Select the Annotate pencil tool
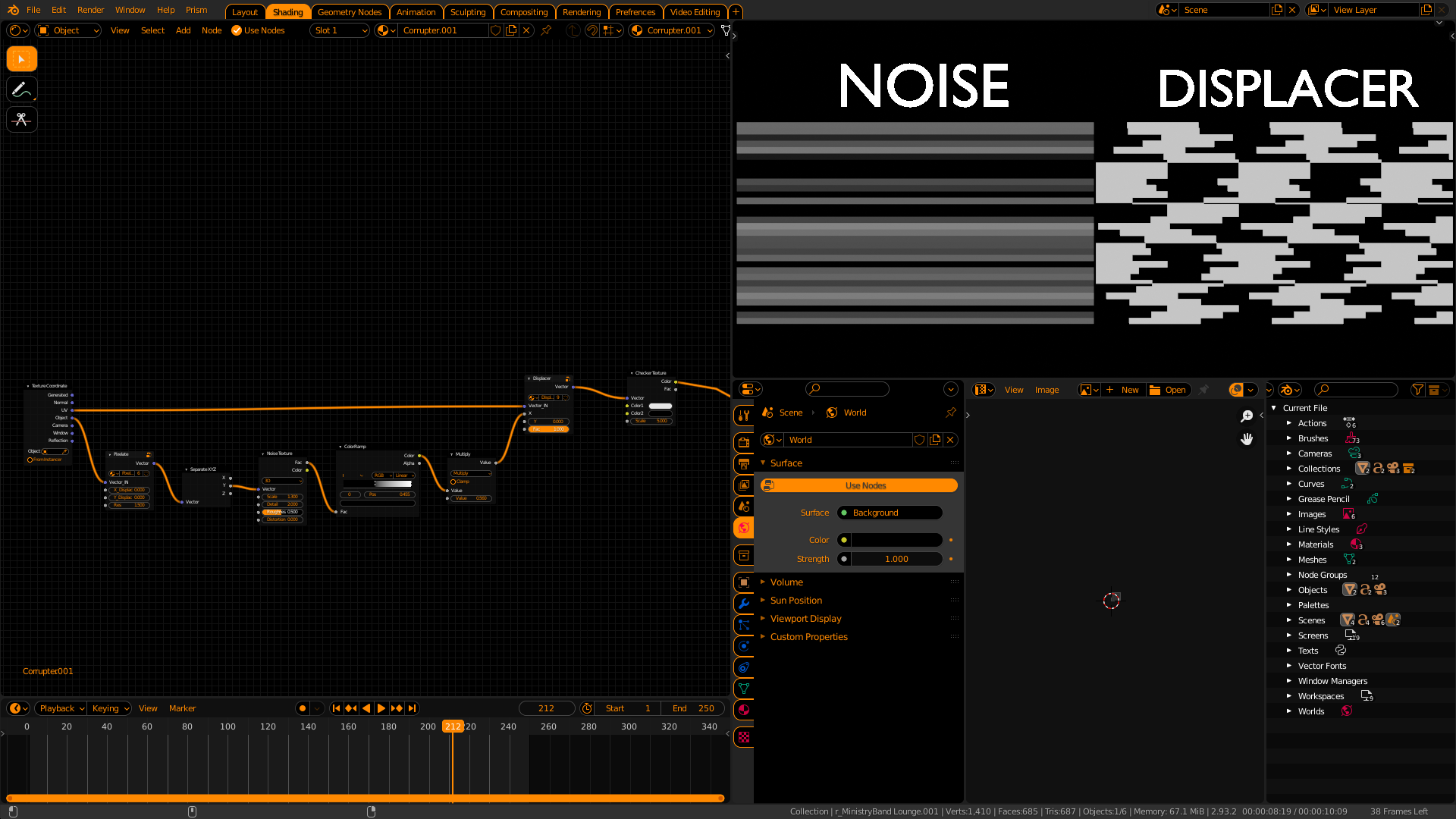The width and height of the screenshot is (1456, 819). pyautogui.click(x=21, y=89)
